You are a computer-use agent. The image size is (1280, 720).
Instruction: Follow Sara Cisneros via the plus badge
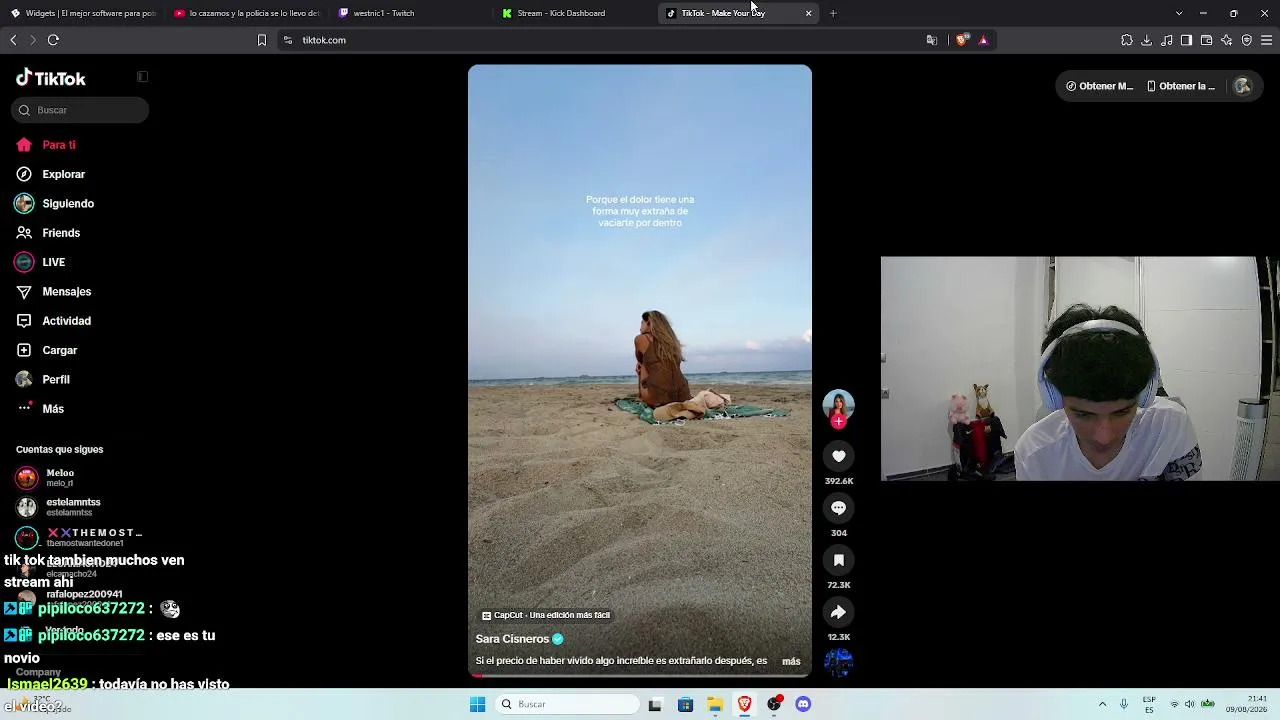838,422
